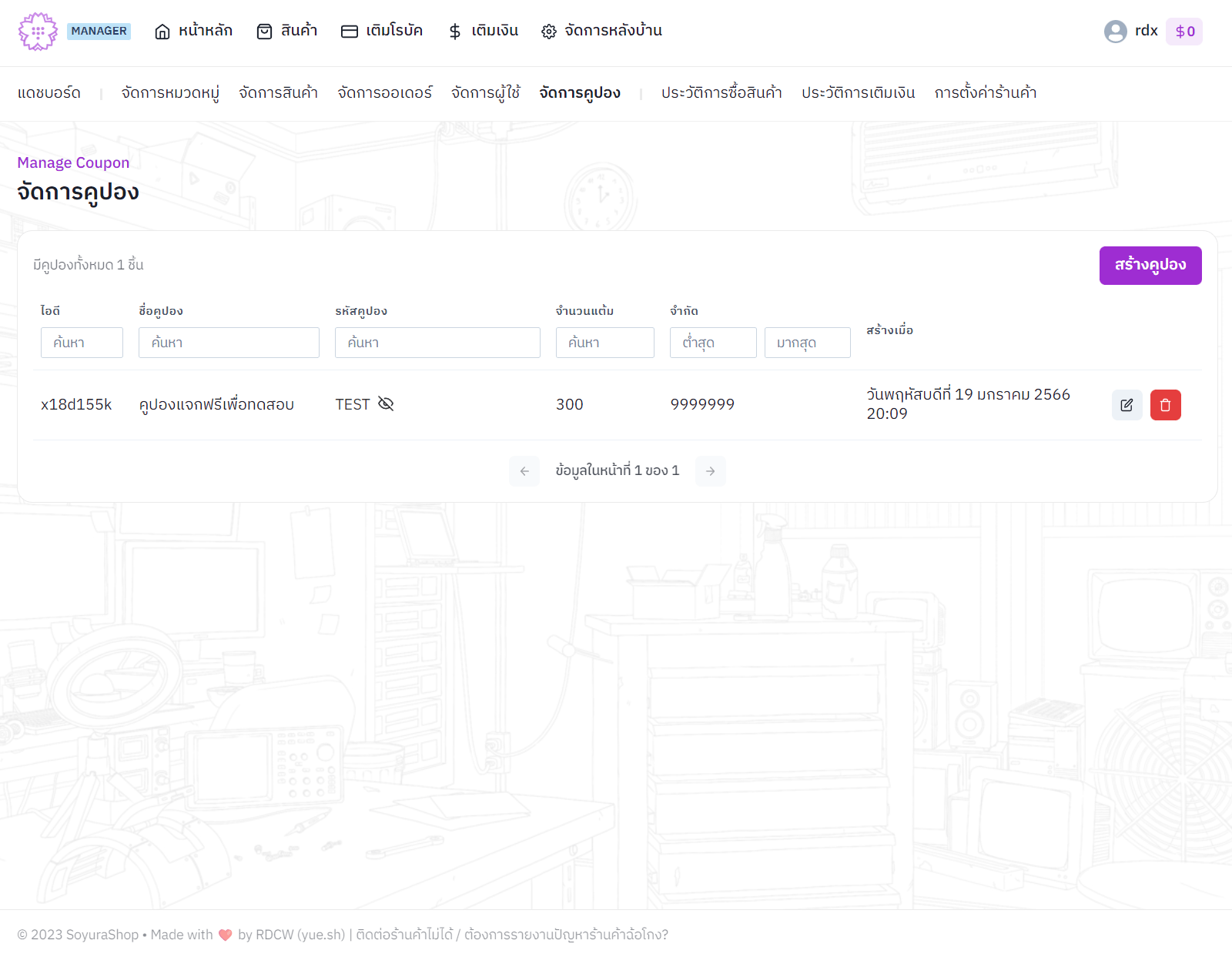Click the $0 balance badge

tap(1183, 32)
